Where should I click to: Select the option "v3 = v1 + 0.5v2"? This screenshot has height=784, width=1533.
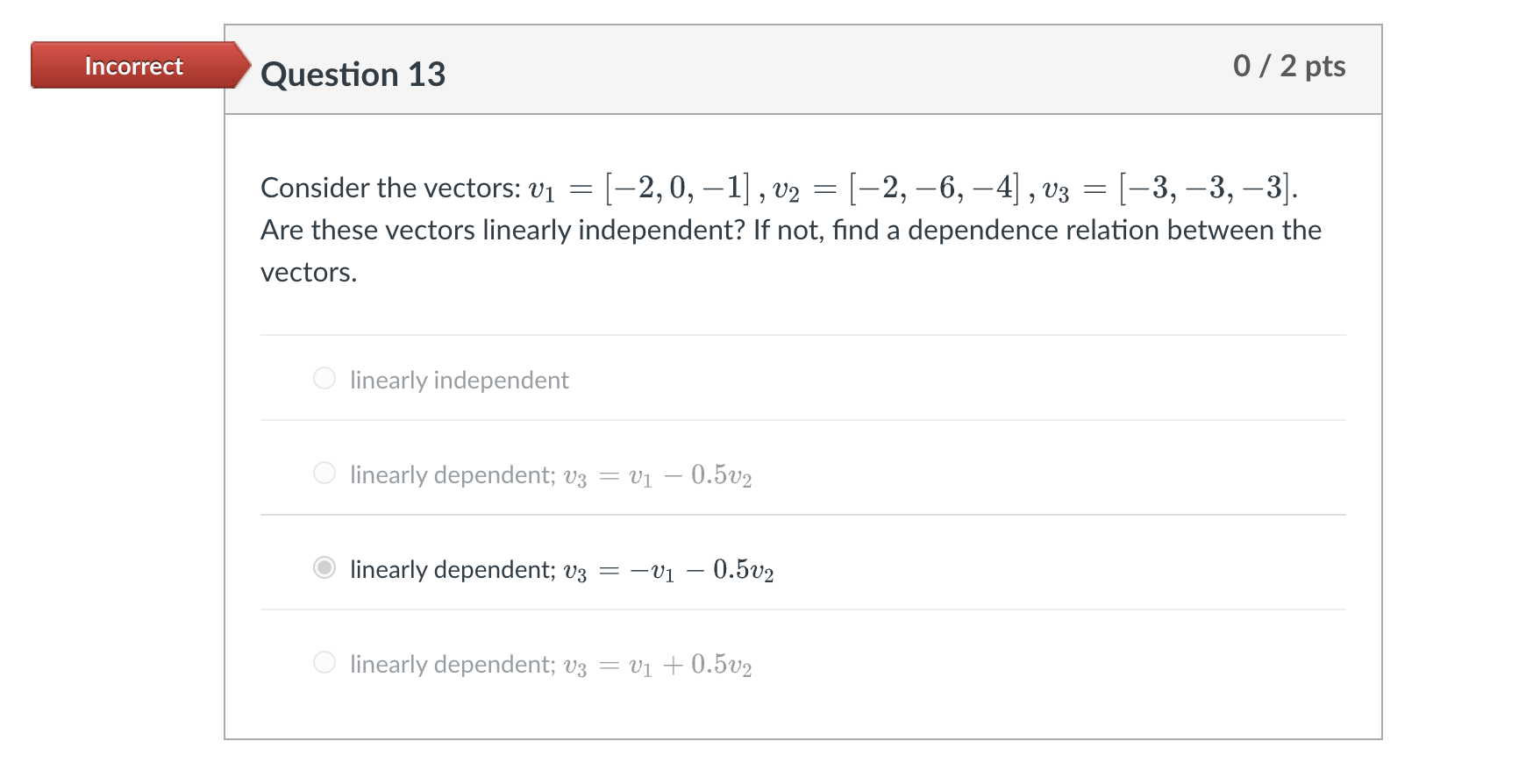click(324, 663)
